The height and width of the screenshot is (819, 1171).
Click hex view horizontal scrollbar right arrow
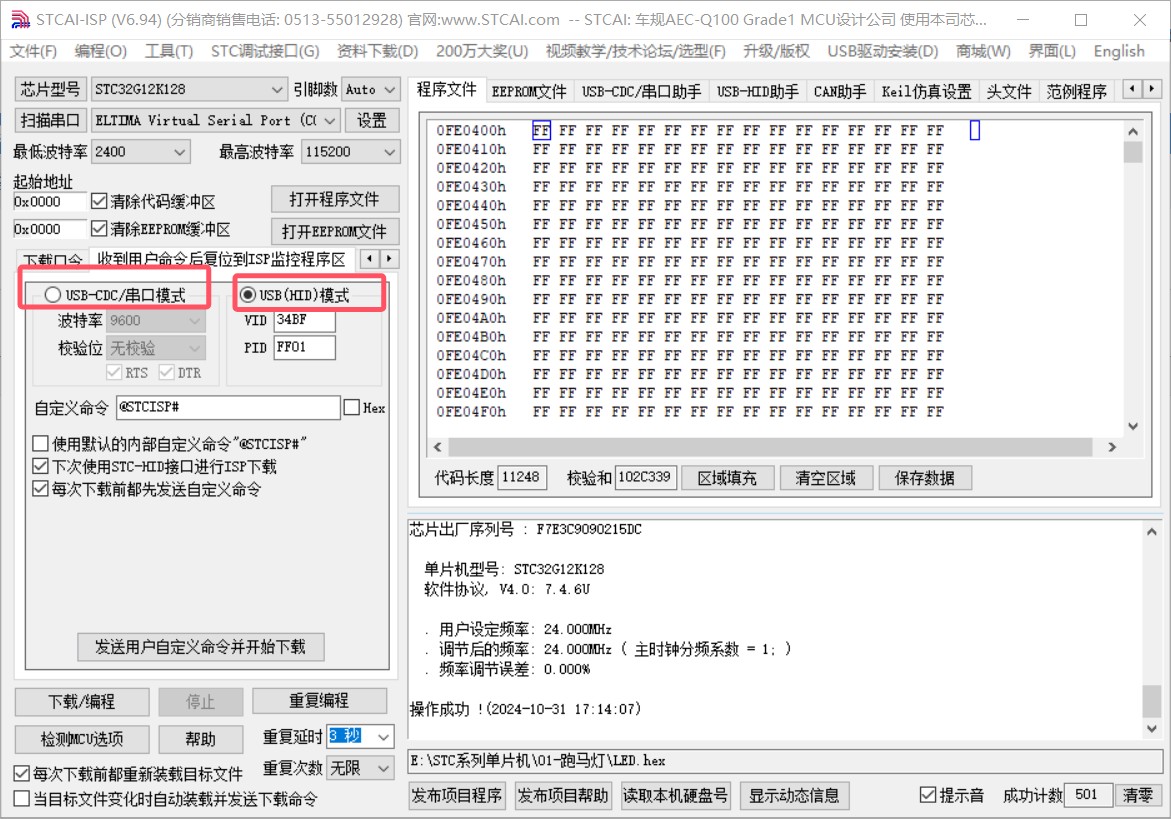[x=1112, y=446]
